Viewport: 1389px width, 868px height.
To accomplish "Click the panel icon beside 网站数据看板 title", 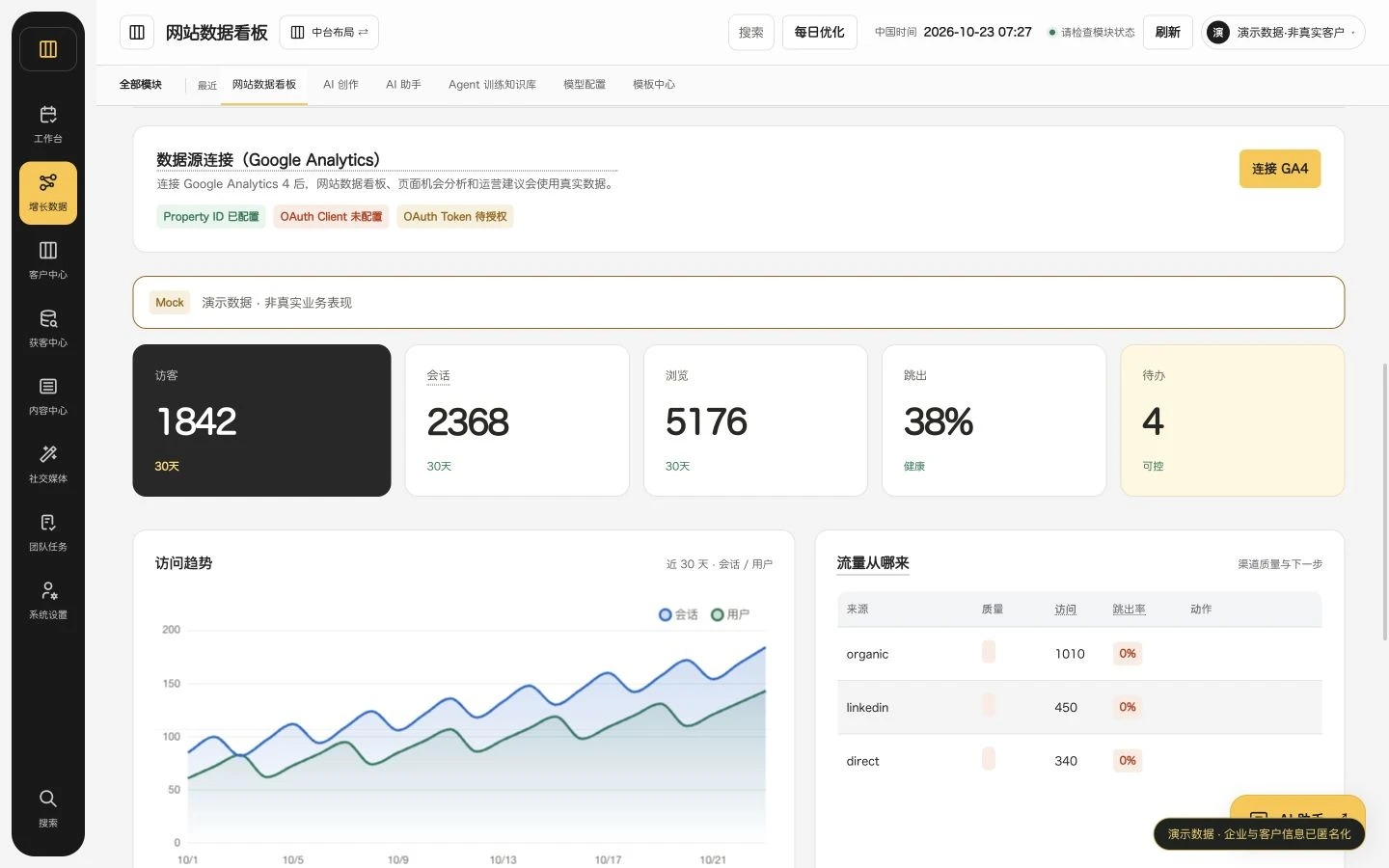I will (x=137, y=33).
